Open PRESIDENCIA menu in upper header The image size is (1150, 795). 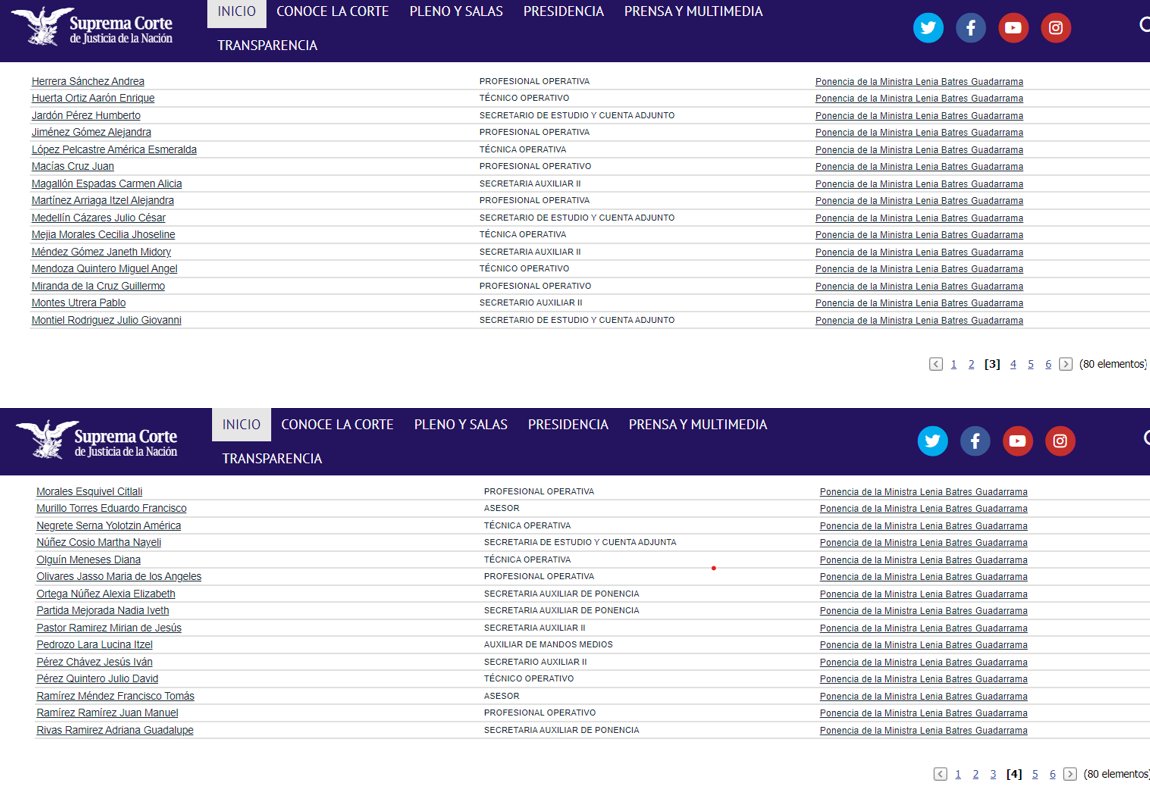pos(563,12)
